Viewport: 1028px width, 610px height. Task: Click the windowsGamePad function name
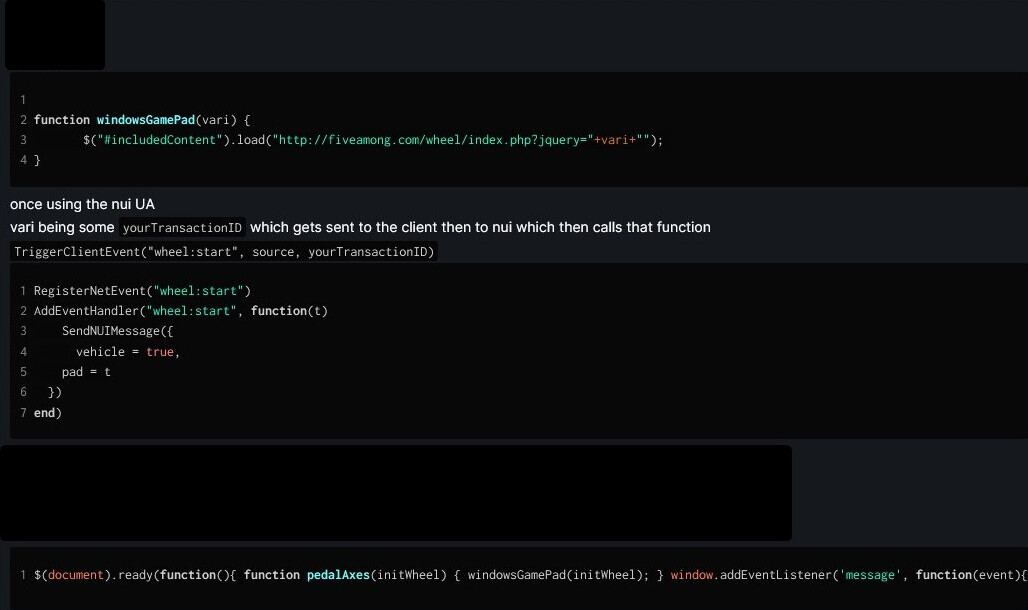tap(146, 120)
